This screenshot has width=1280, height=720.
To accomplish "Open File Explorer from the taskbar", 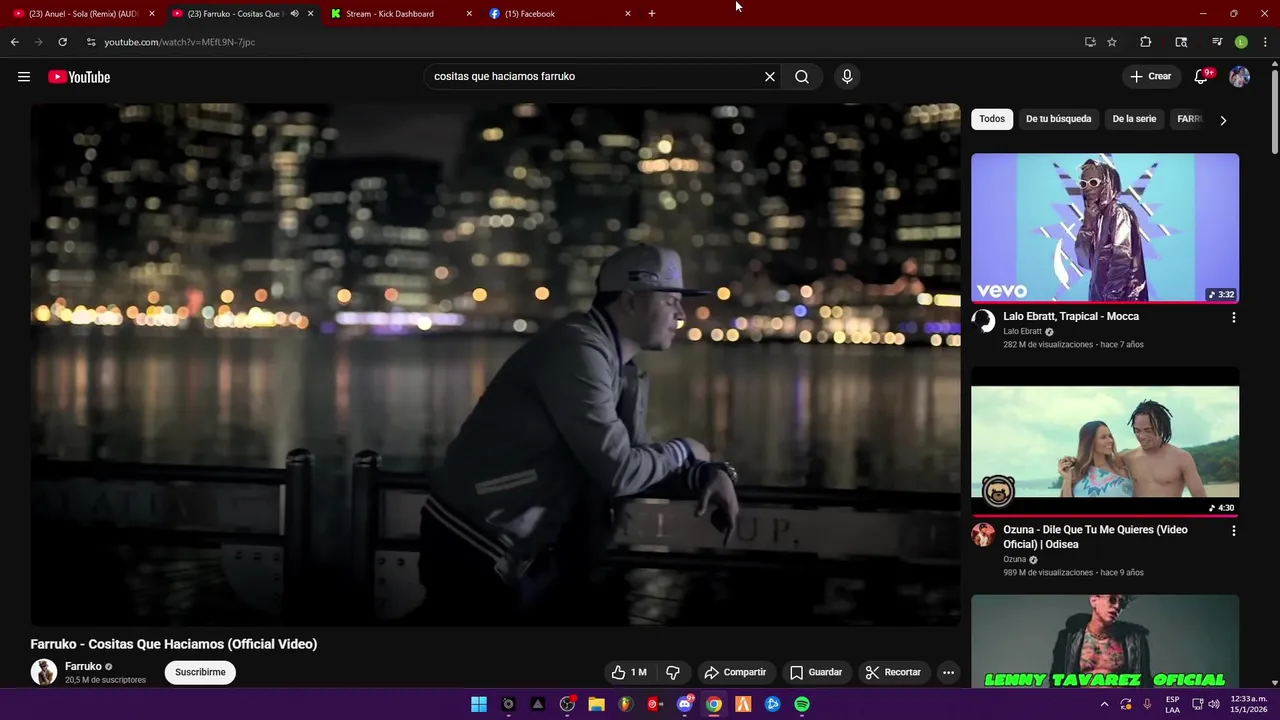I will pyautogui.click(x=596, y=704).
